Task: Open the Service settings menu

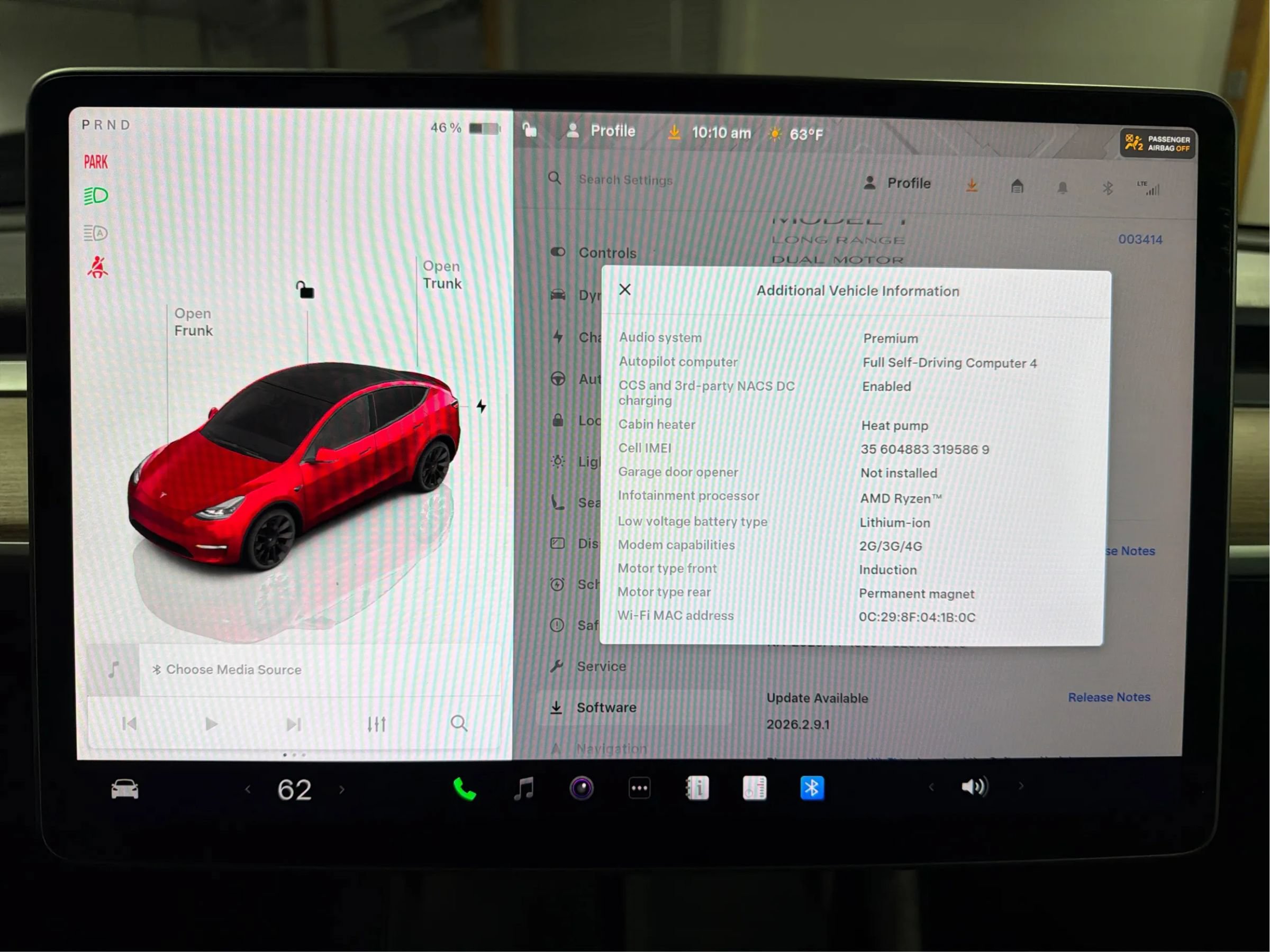Action: pyautogui.click(x=588, y=666)
